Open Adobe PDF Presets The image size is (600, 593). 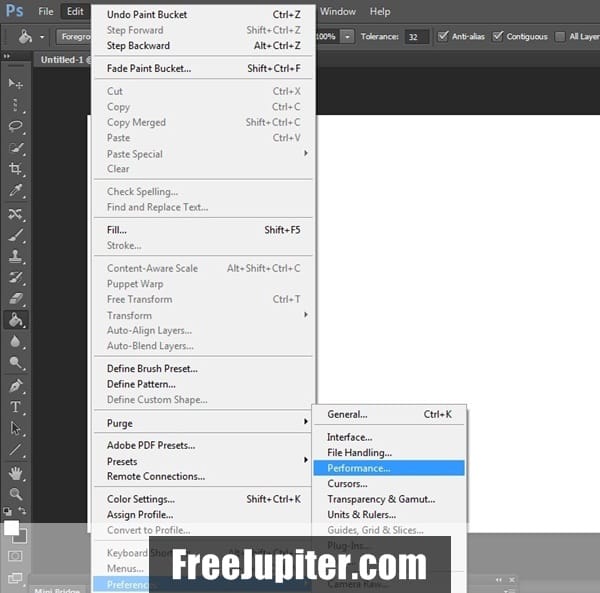203,445
